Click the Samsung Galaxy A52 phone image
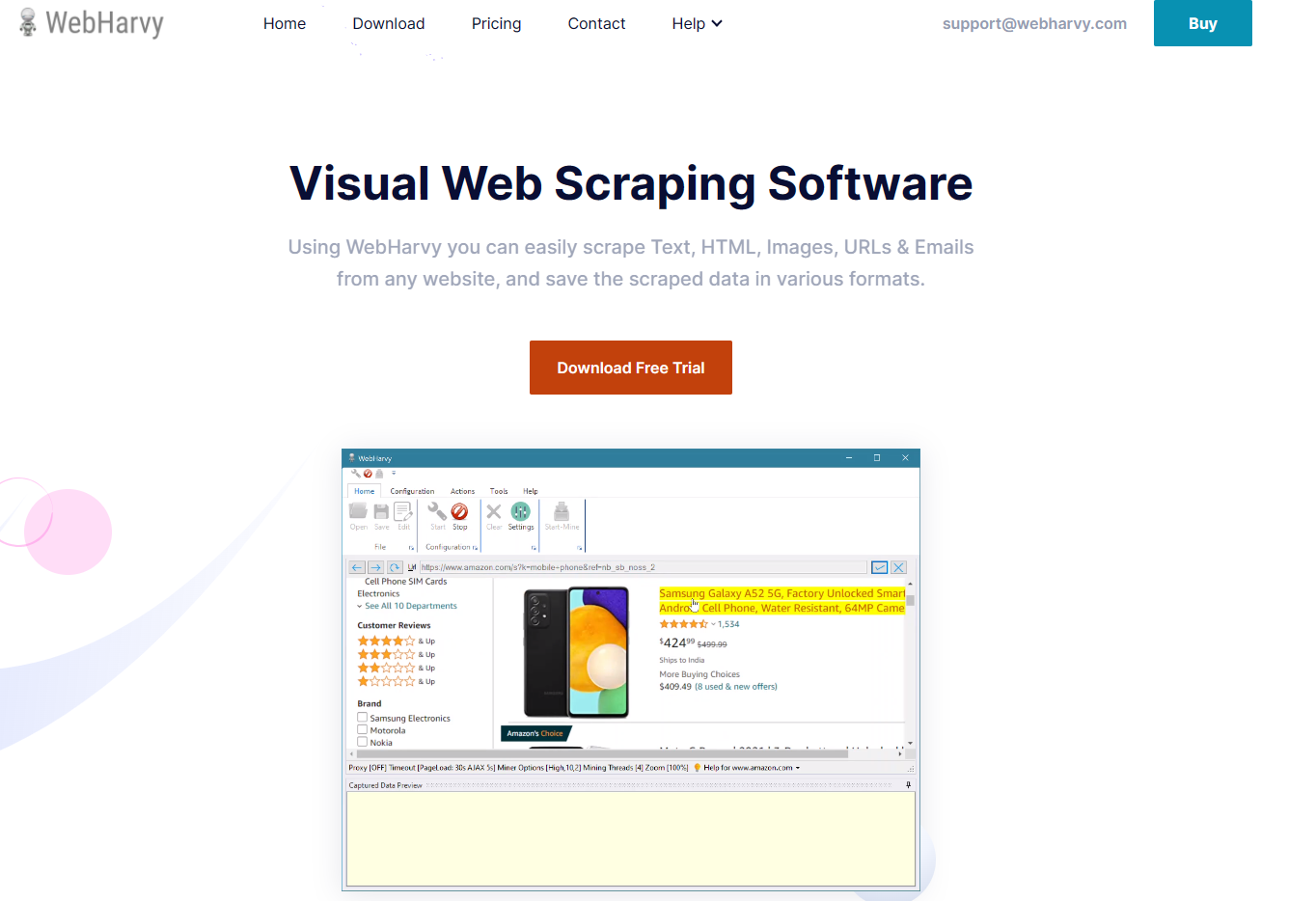The height and width of the screenshot is (901, 1316). [x=576, y=651]
